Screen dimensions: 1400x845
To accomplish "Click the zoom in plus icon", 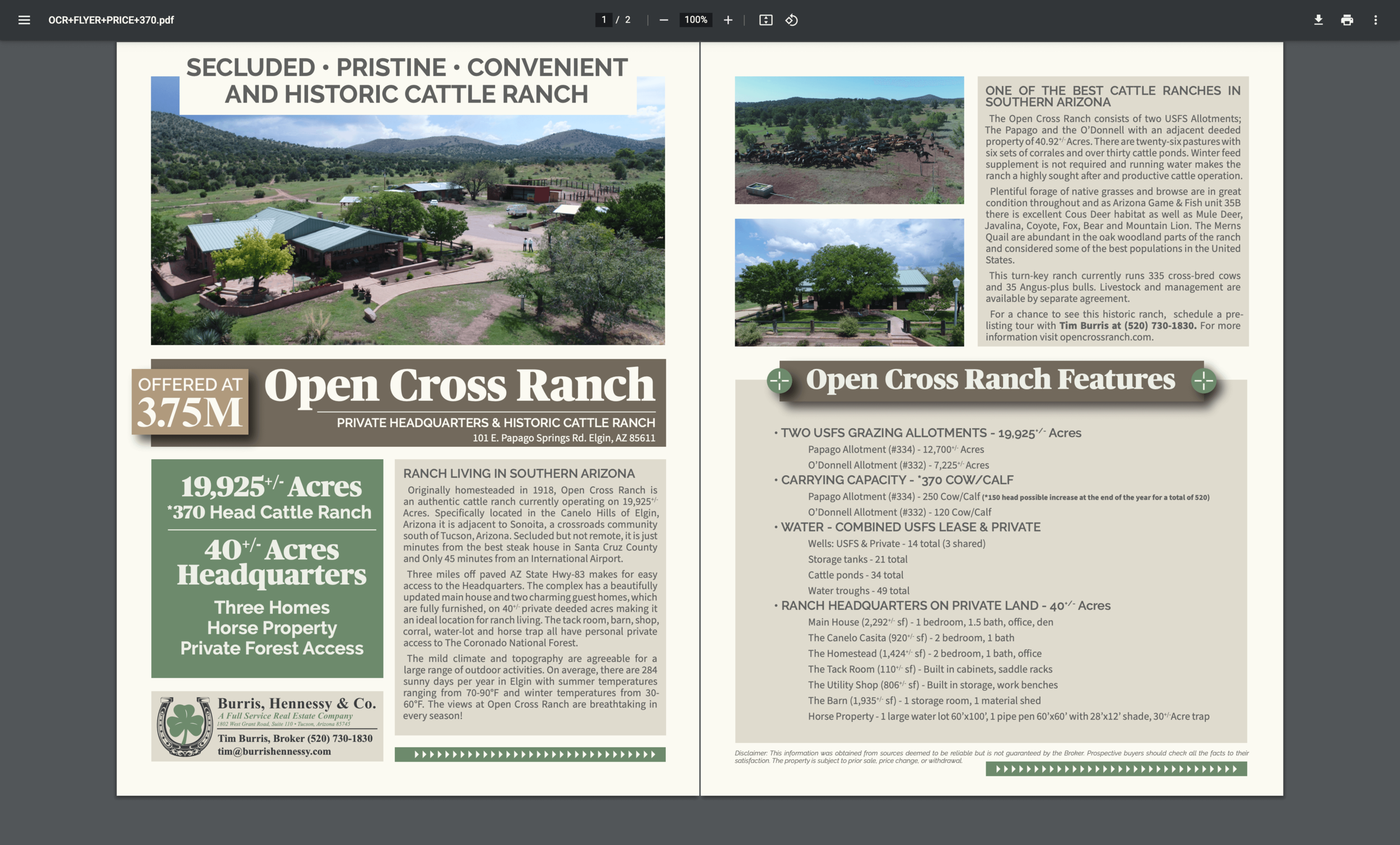I will pos(728,20).
